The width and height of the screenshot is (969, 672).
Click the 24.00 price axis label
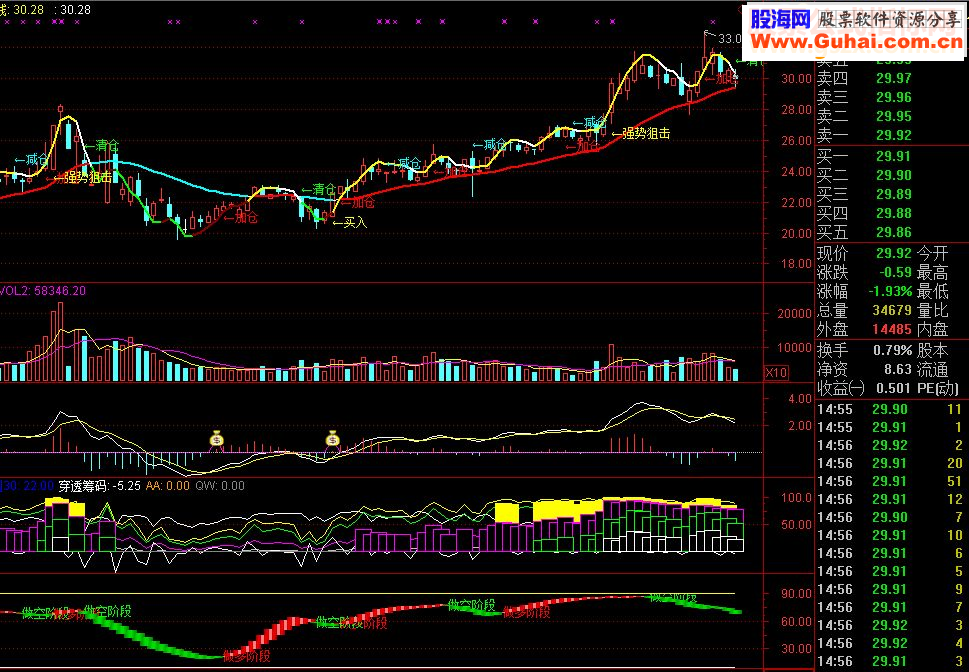tap(796, 171)
